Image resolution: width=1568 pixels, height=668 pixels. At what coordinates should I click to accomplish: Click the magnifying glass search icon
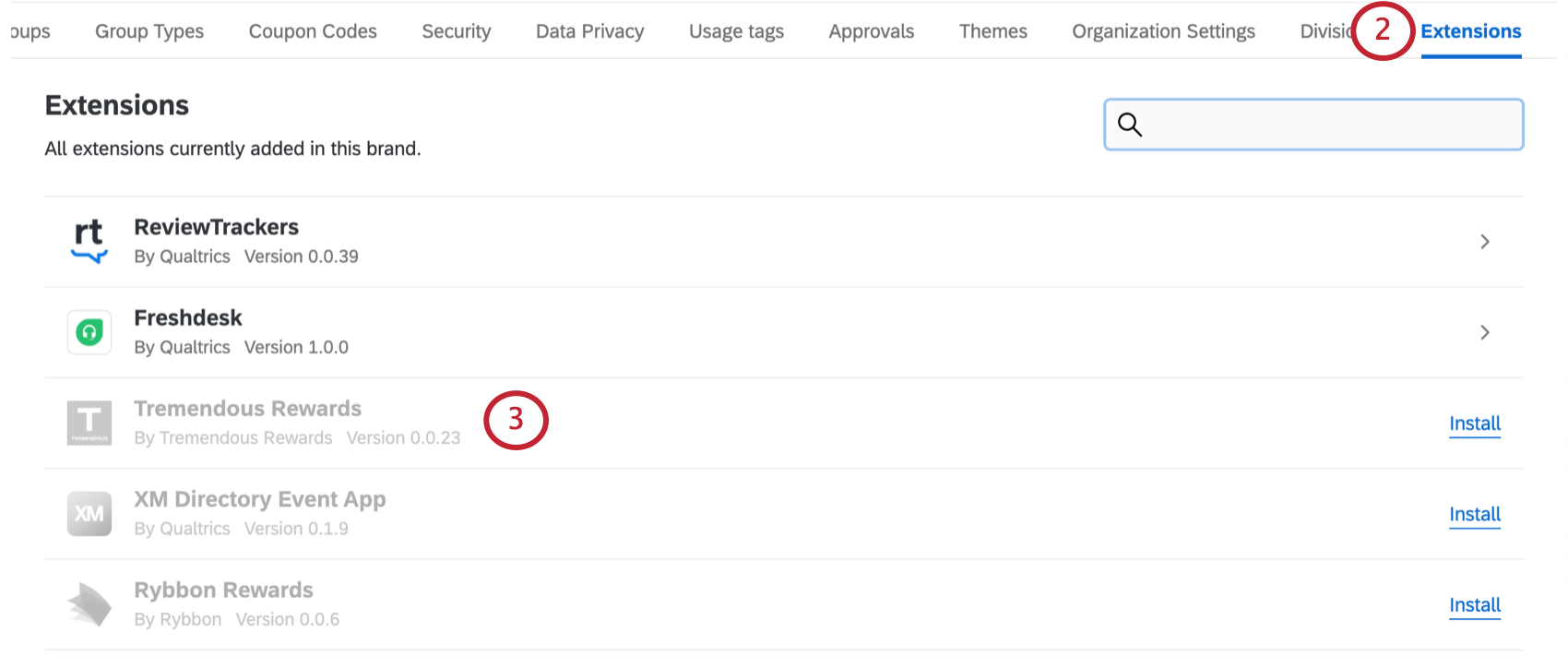[x=1130, y=125]
